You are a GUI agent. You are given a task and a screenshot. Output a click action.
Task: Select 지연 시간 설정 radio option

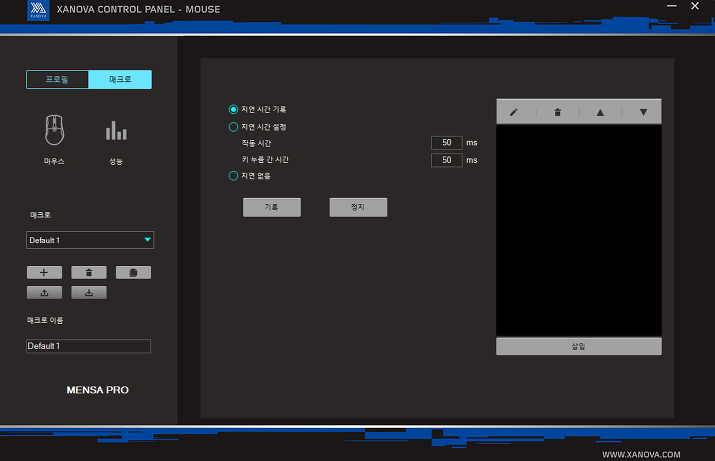[233, 127]
